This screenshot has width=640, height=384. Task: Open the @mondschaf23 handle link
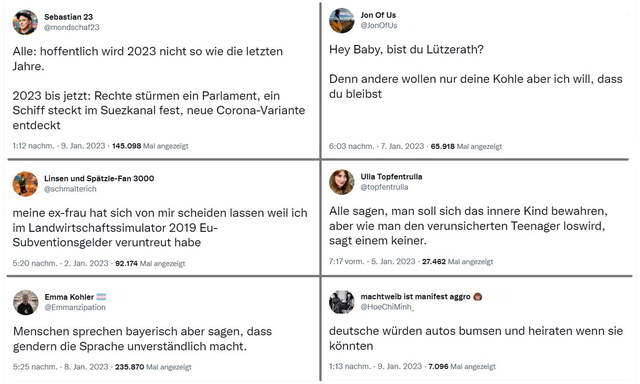point(72,27)
